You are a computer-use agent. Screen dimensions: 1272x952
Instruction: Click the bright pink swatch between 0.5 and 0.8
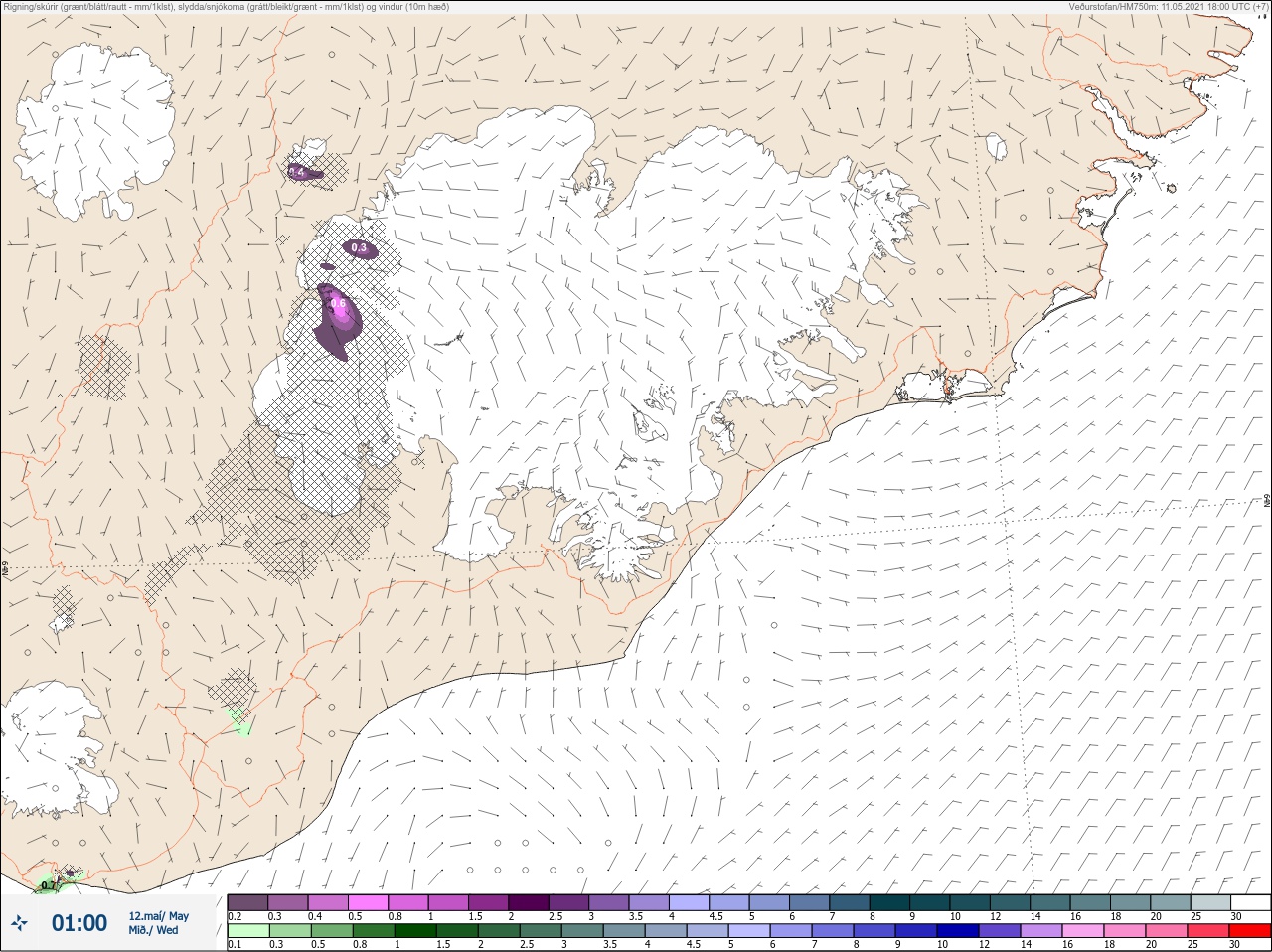click(x=370, y=902)
